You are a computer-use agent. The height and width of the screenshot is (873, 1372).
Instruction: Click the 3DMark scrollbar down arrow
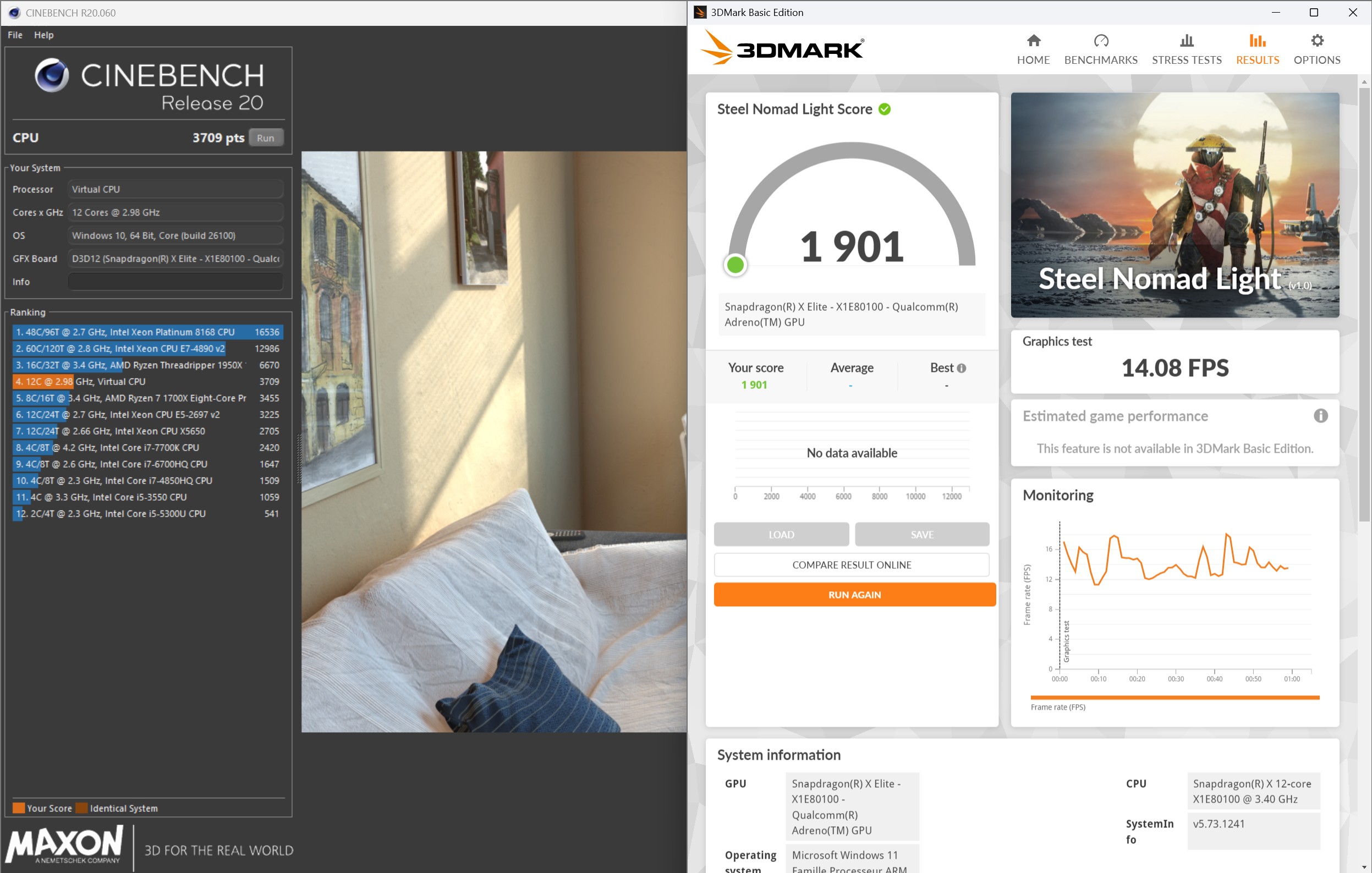click(x=1364, y=867)
